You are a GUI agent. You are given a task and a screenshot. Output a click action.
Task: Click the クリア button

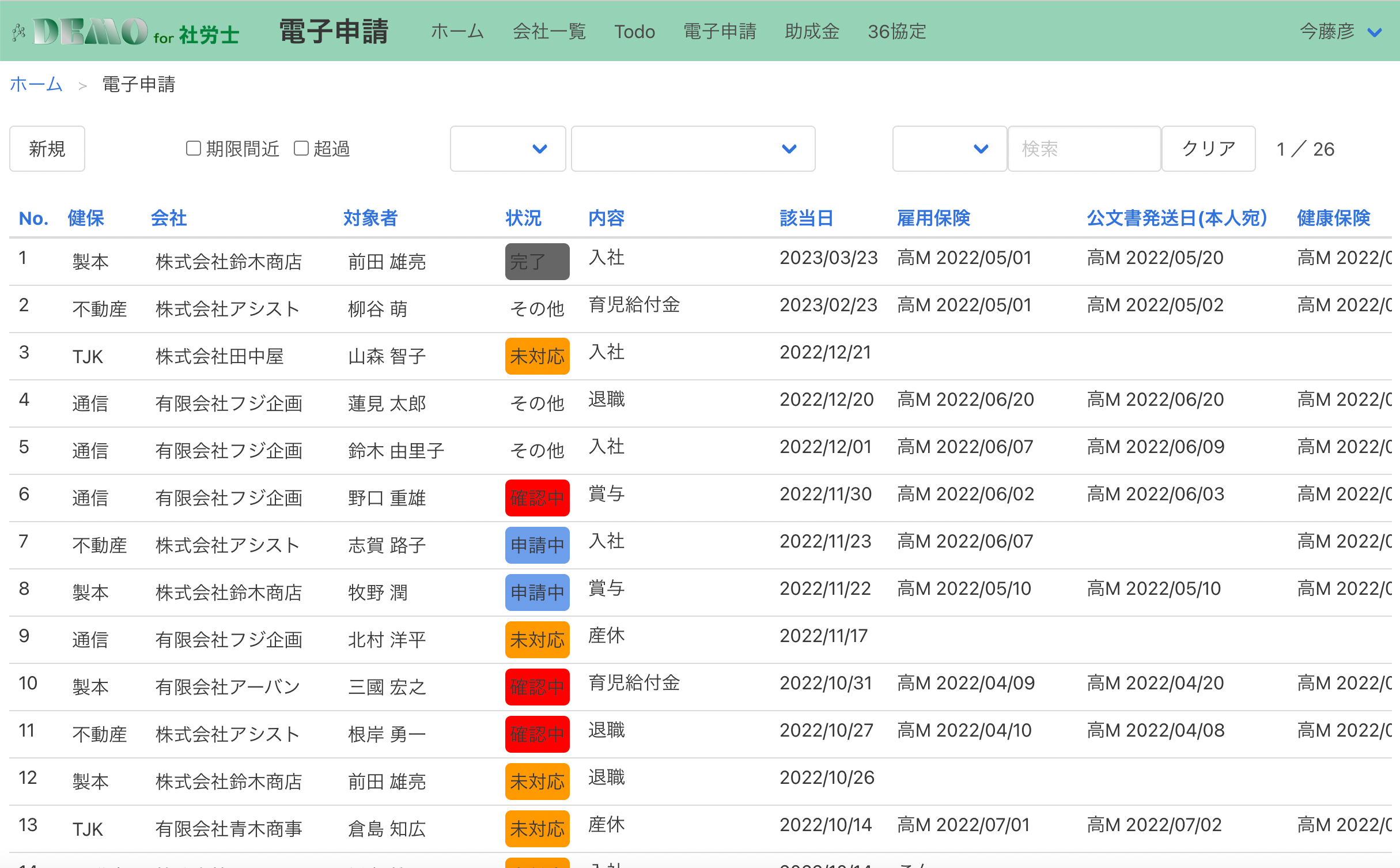click(1208, 149)
